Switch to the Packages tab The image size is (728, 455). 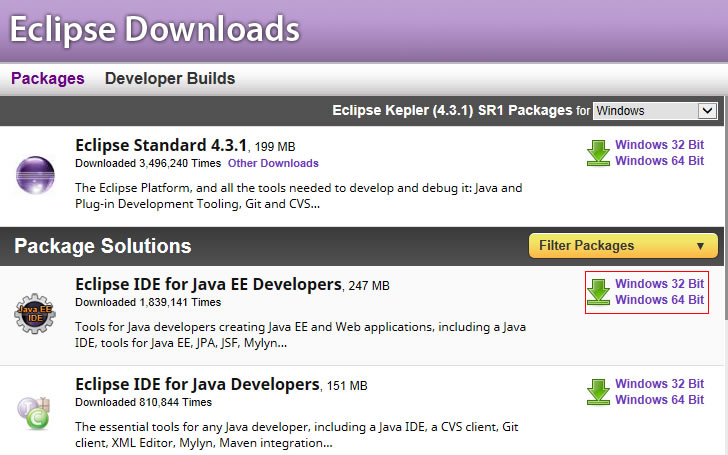click(x=48, y=78)
